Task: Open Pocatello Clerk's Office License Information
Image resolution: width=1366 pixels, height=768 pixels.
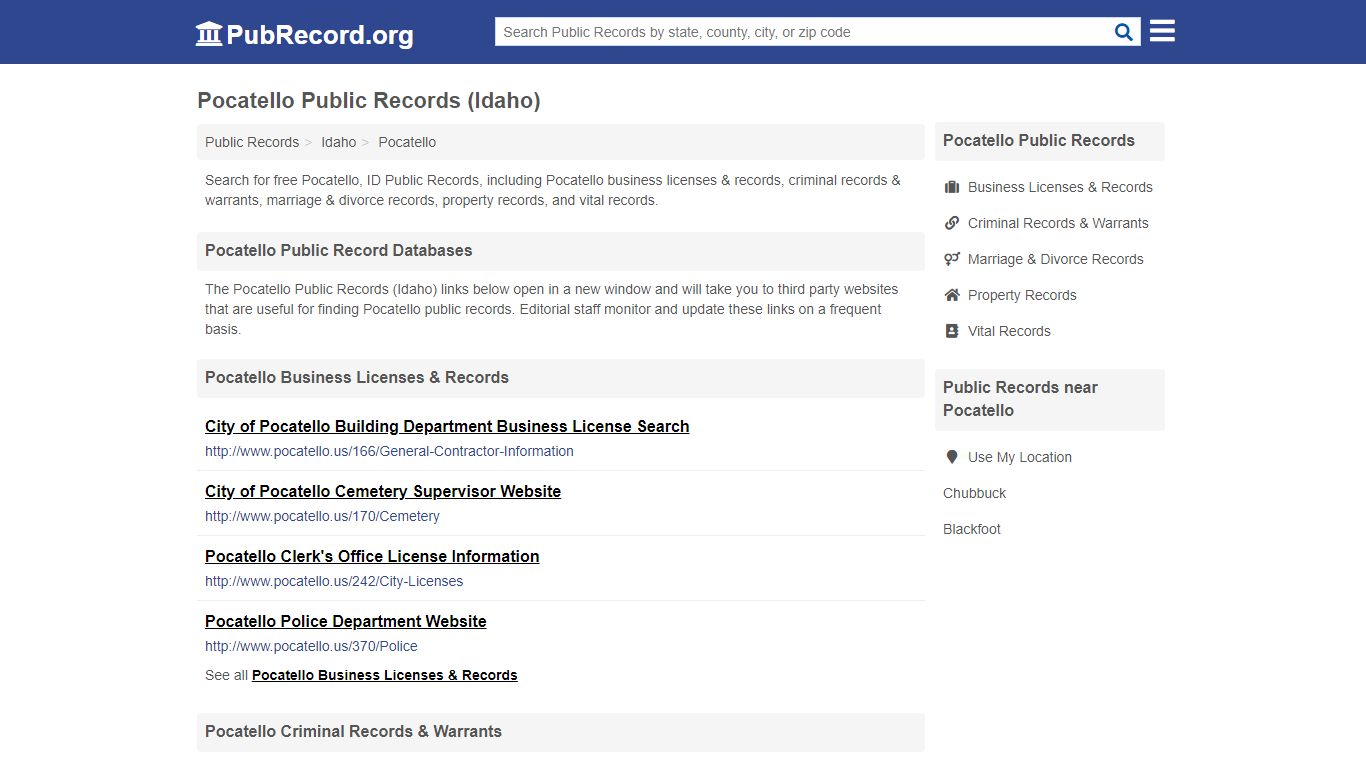Action: click(x=372, y=556)
